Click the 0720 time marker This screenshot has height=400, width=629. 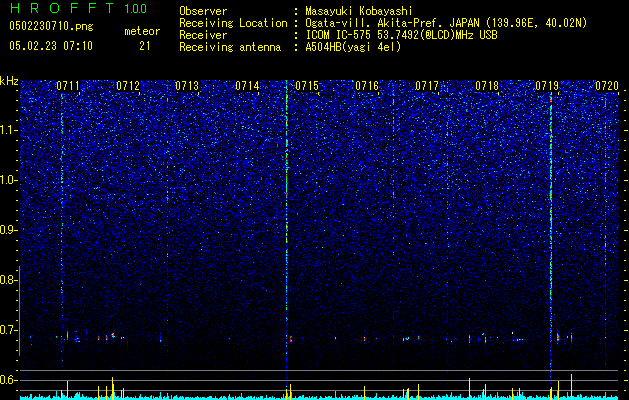(607, 86)
